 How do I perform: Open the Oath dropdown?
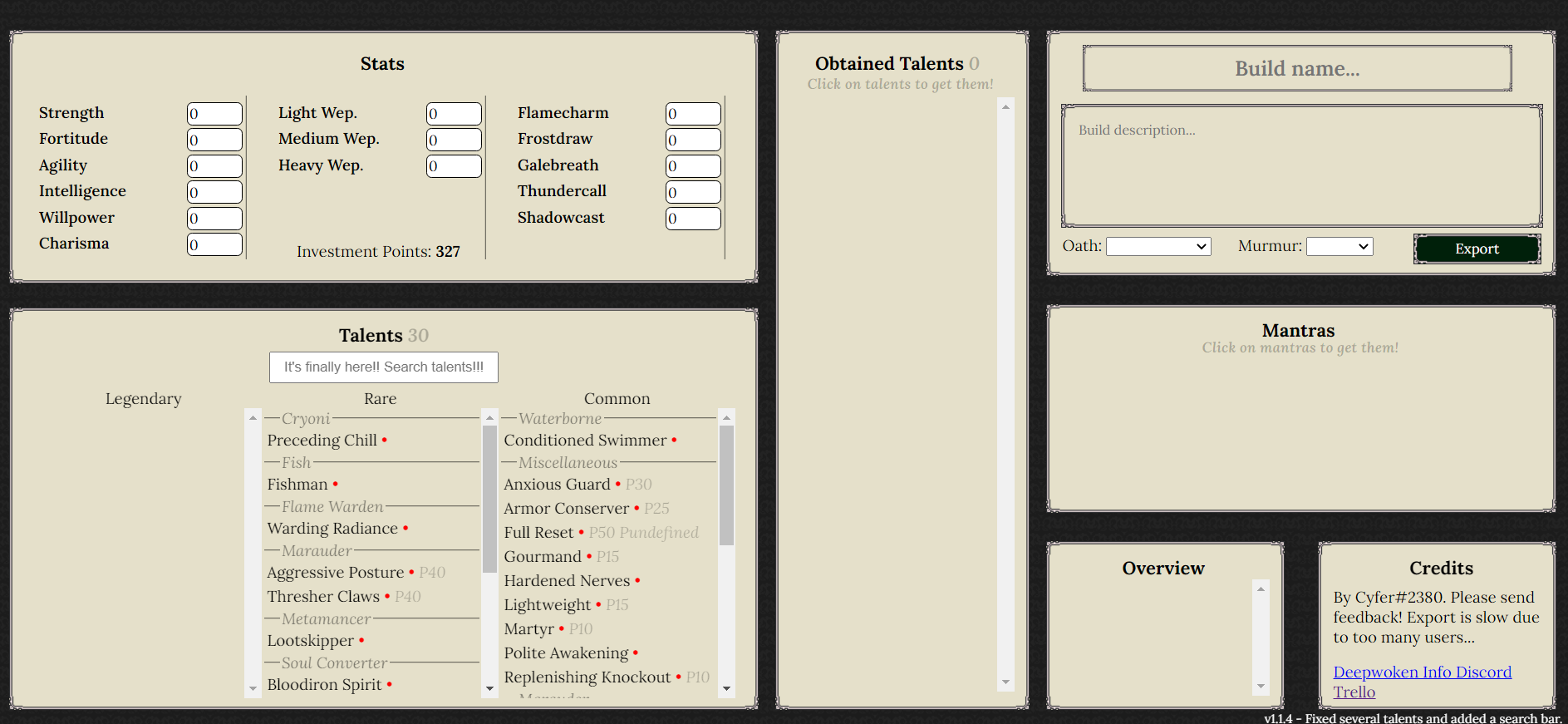1158,247
